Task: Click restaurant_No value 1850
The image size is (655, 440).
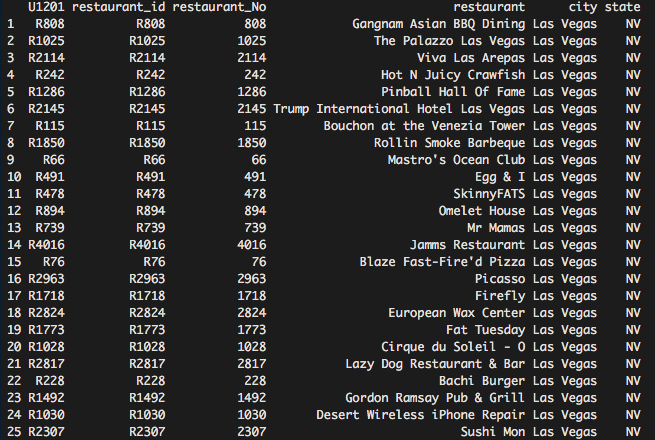Action: click(x=251, y=143)
